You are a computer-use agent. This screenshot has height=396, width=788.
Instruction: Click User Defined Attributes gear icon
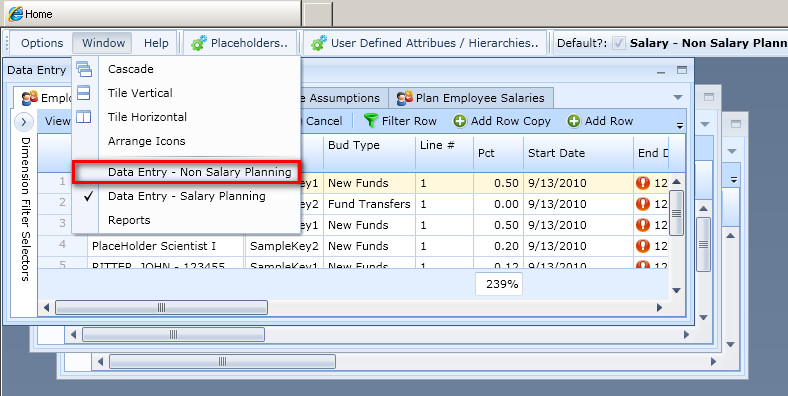coord(319,43)
